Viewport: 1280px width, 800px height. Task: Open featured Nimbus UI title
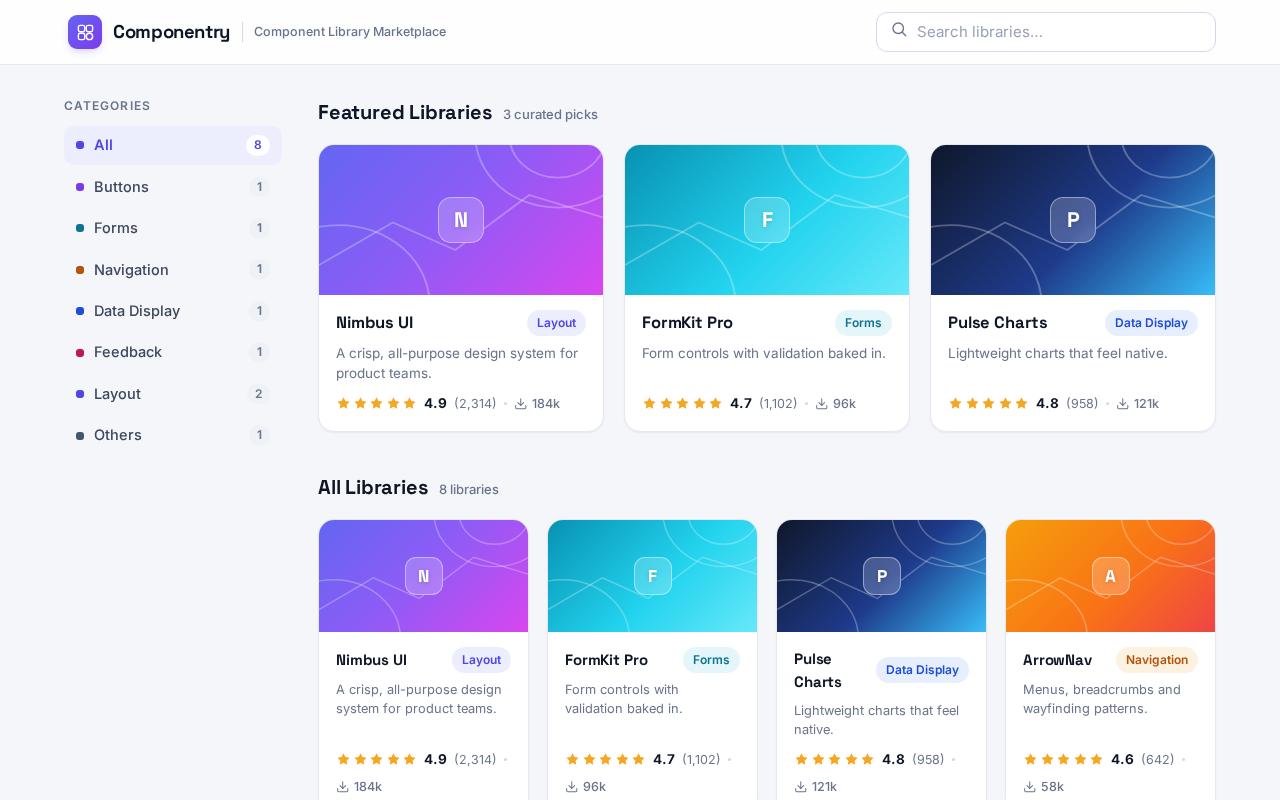point(374,323)
